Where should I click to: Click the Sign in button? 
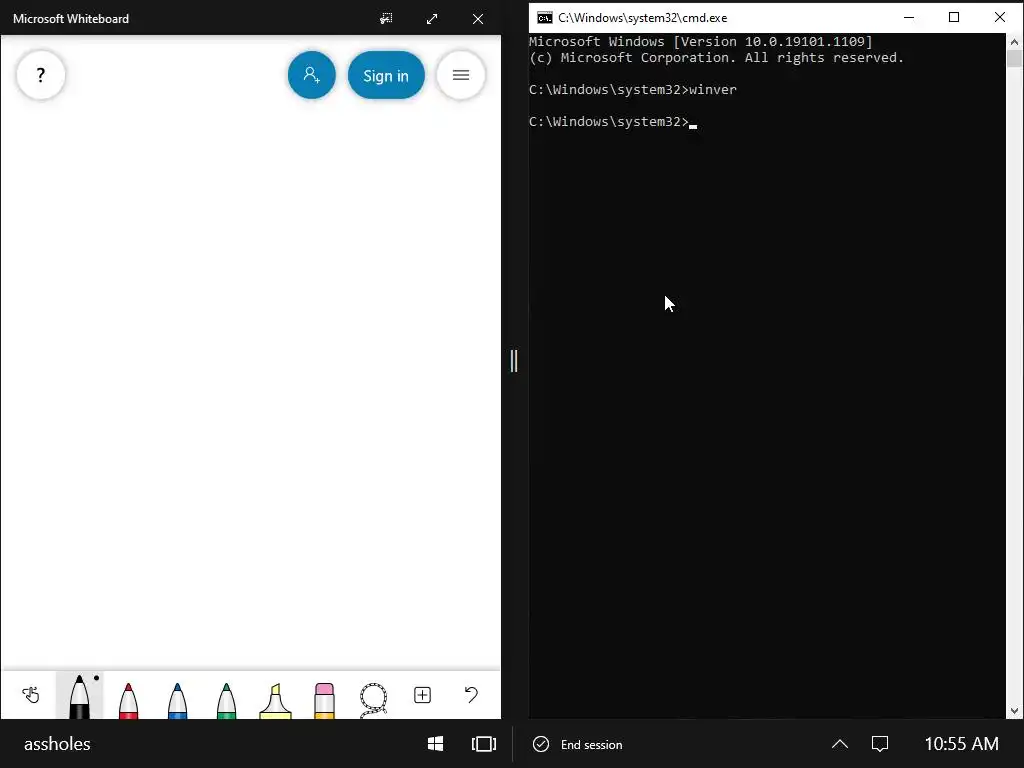coord(386,75)
